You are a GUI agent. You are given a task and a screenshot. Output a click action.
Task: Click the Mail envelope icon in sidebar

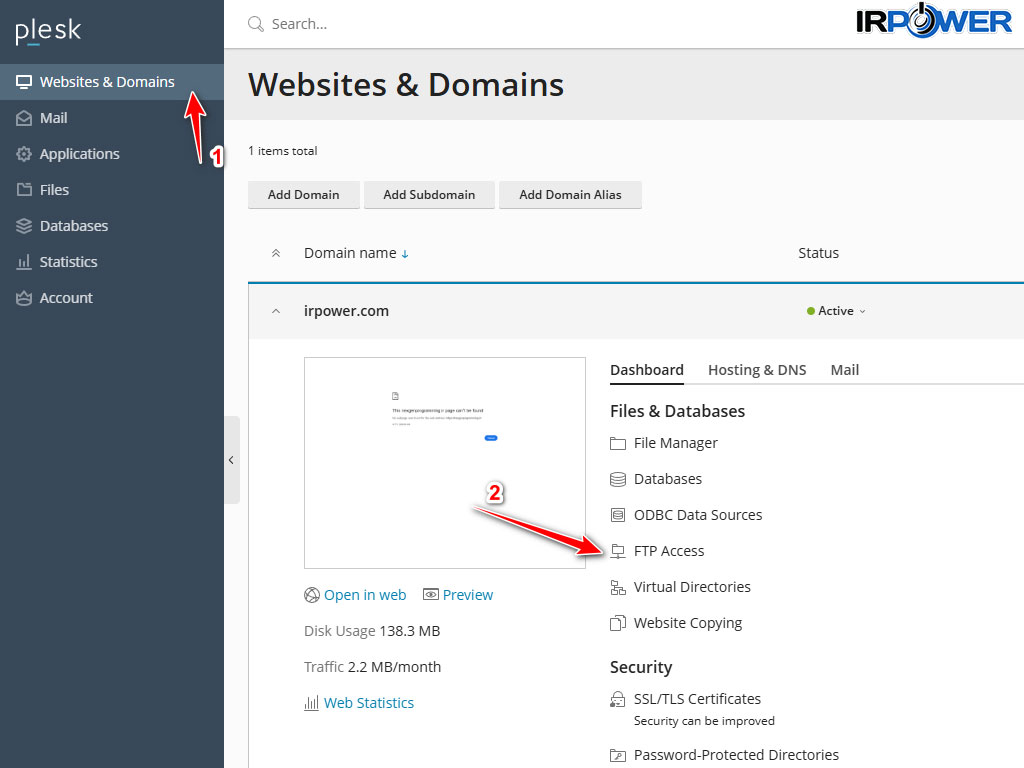click(24, 118)
